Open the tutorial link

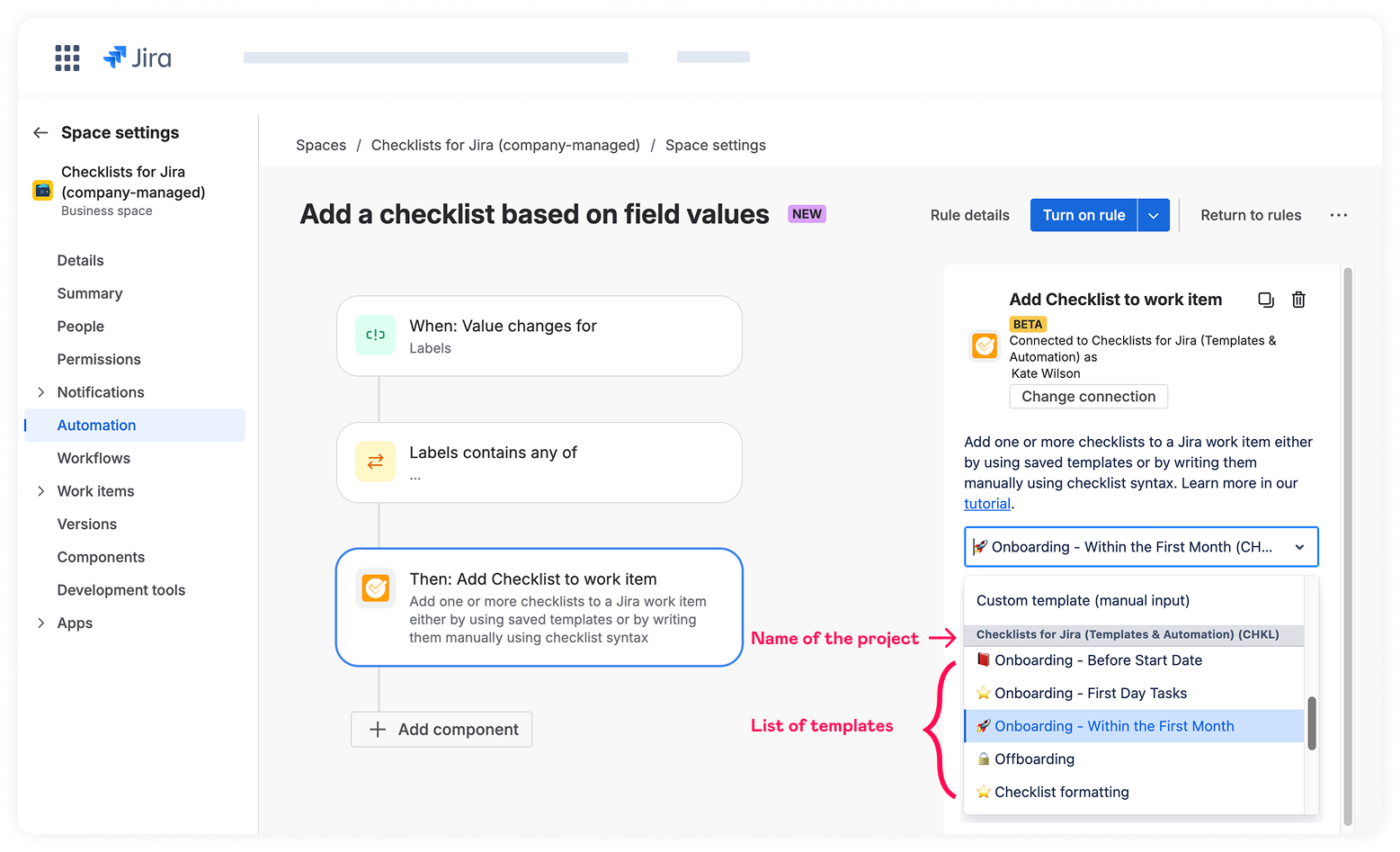986,504
